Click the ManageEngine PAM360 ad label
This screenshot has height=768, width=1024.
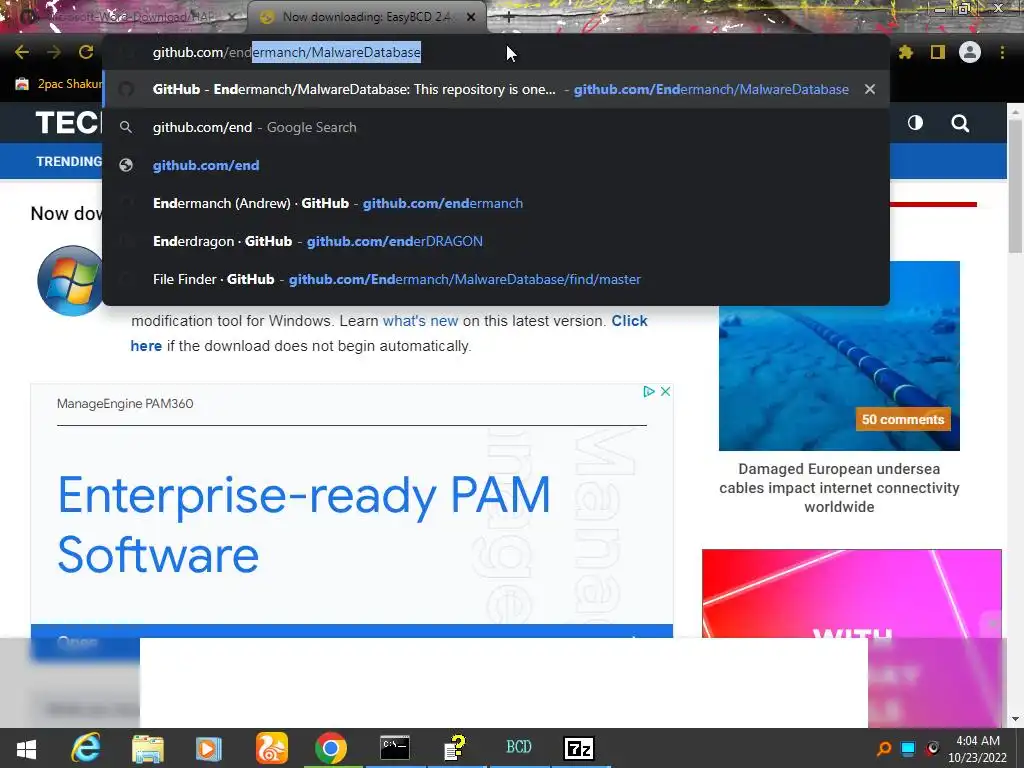[x=125, y=404]
